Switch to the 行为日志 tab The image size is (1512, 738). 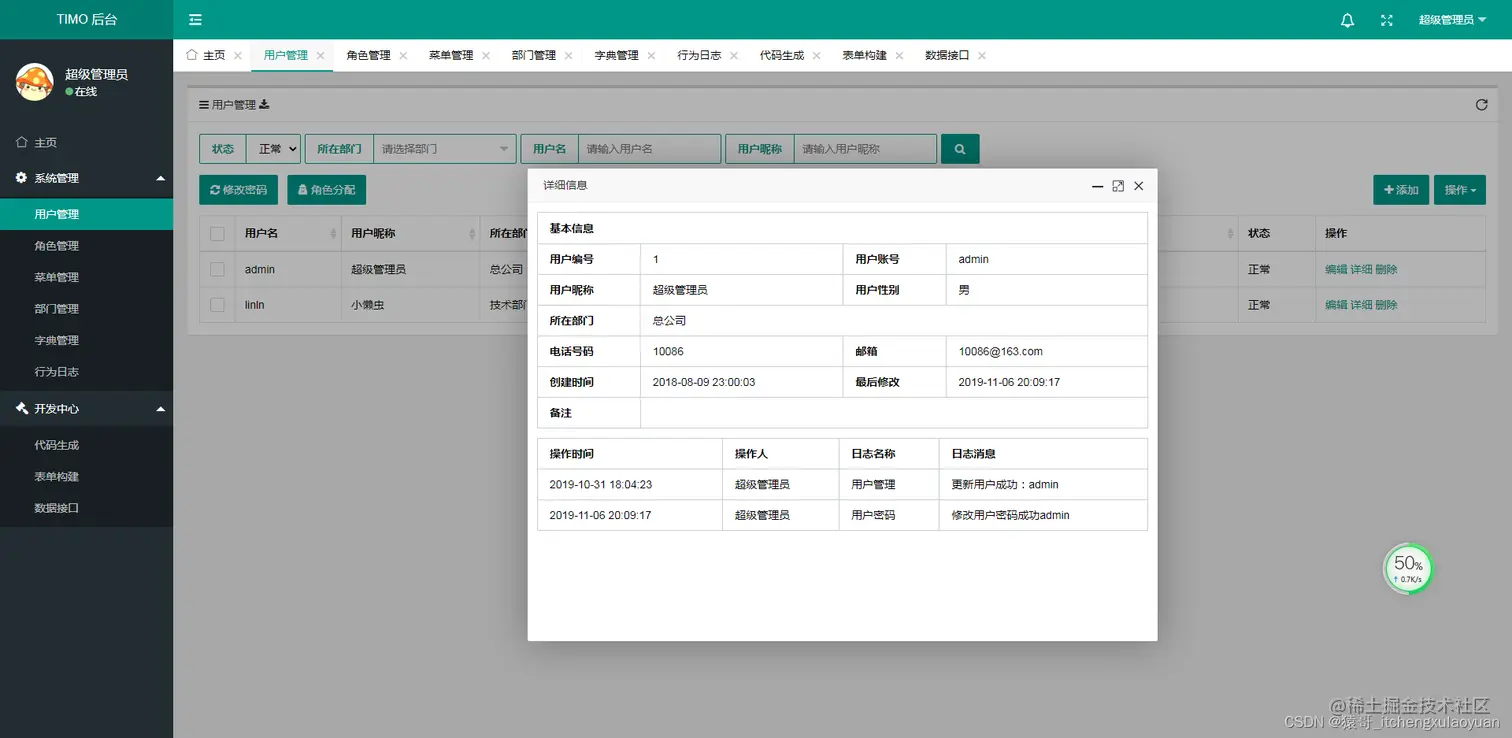point(699,56)
